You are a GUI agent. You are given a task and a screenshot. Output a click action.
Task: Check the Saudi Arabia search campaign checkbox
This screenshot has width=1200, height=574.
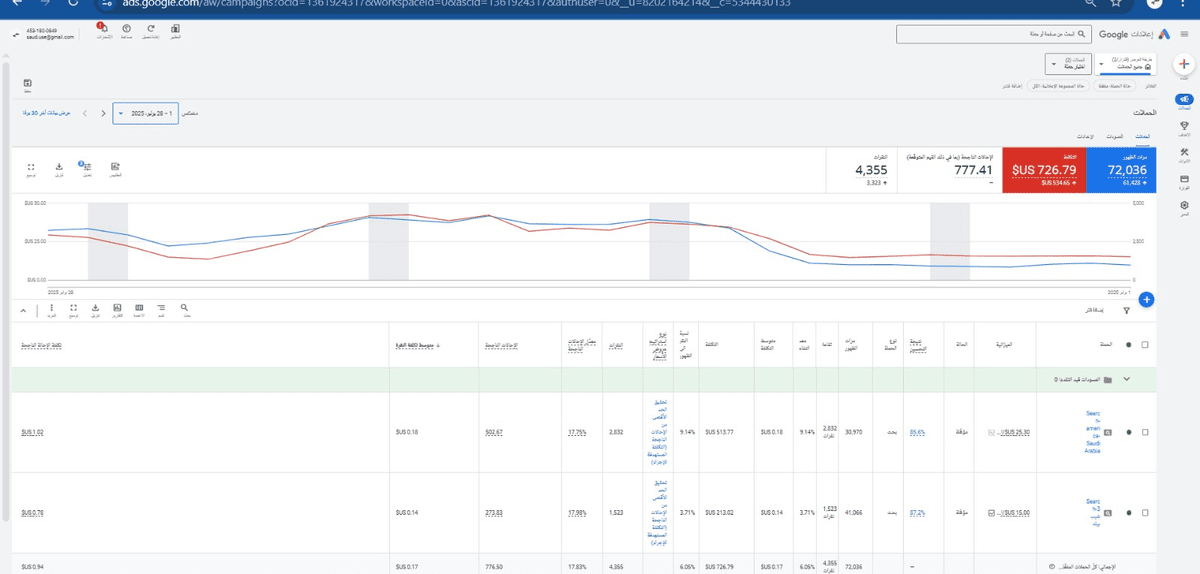point(1145,432)
